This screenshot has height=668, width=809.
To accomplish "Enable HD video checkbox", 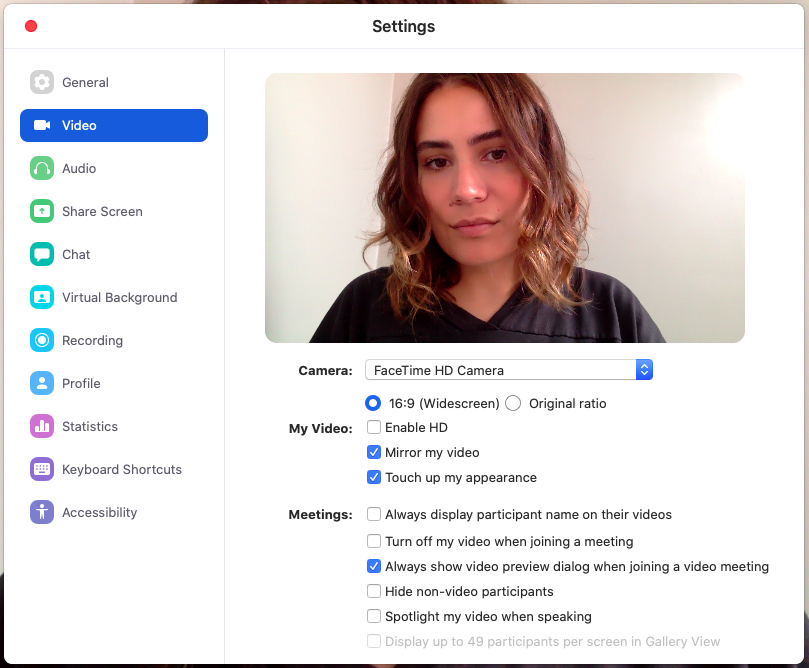I will 374,427.
